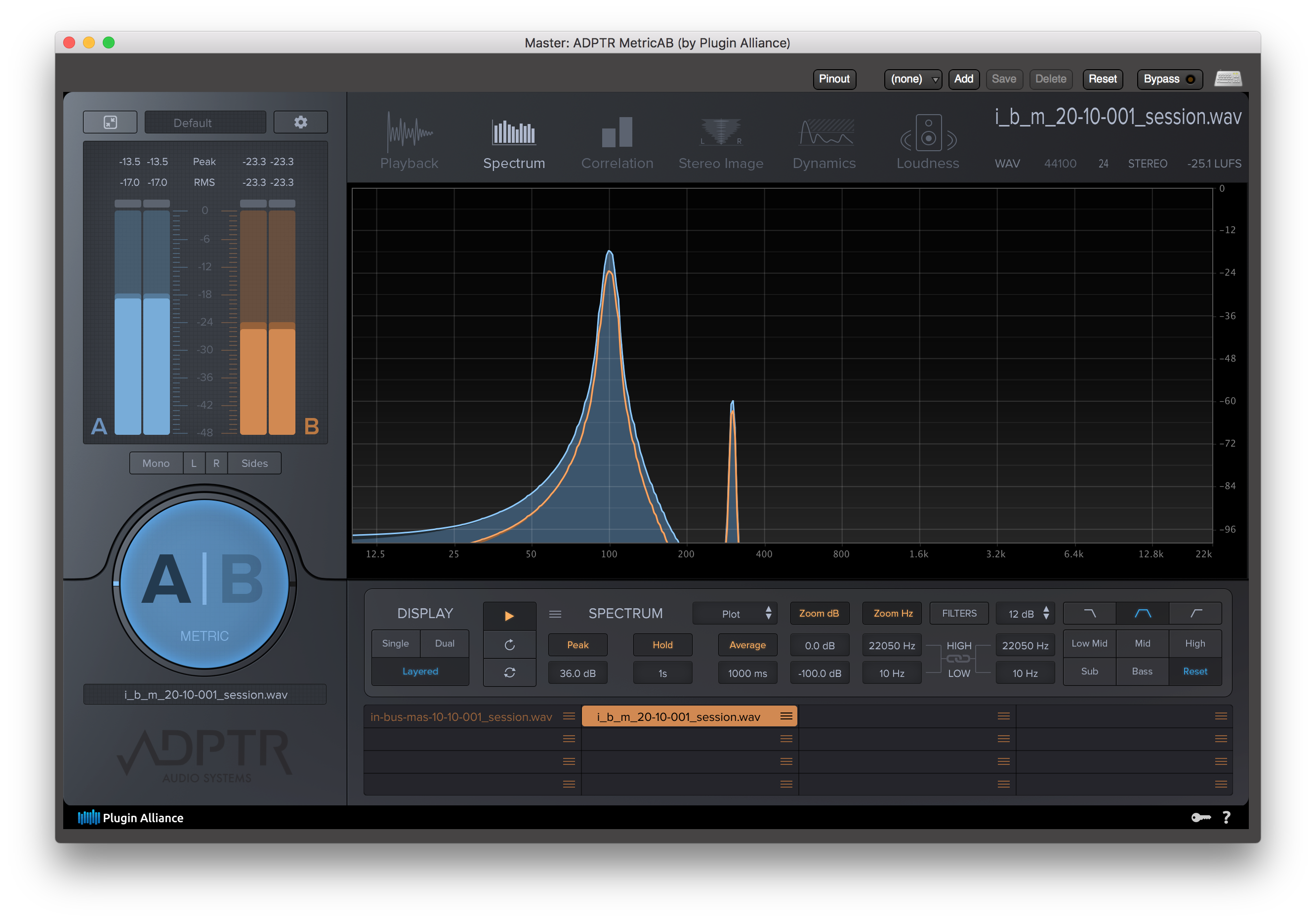The height and width of the screenshot is (922, 1316).
Task: Start playback with the orange play button
Action: point(509,615)
